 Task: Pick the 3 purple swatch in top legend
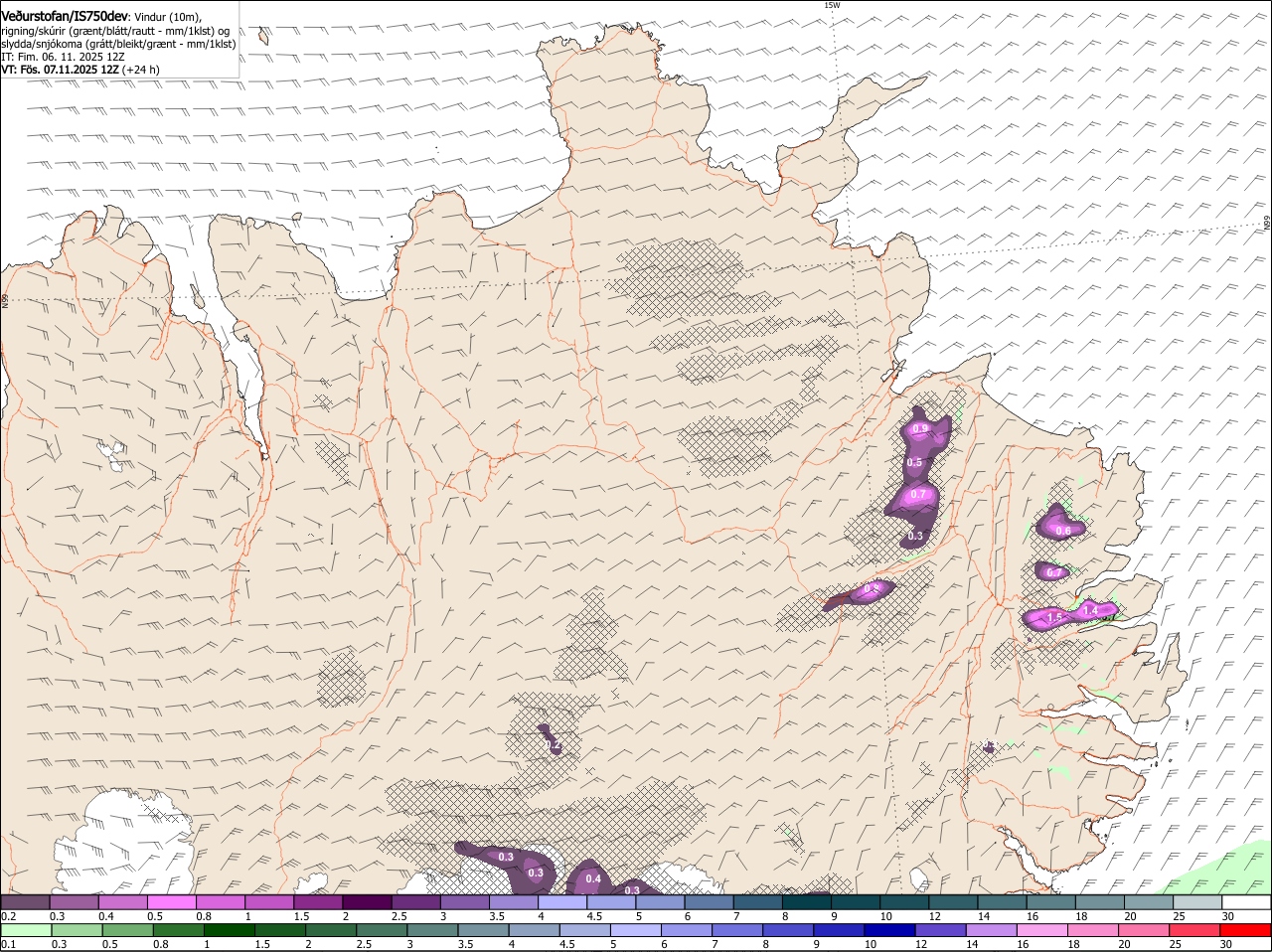pyautogui.click(x=465, y=902)
